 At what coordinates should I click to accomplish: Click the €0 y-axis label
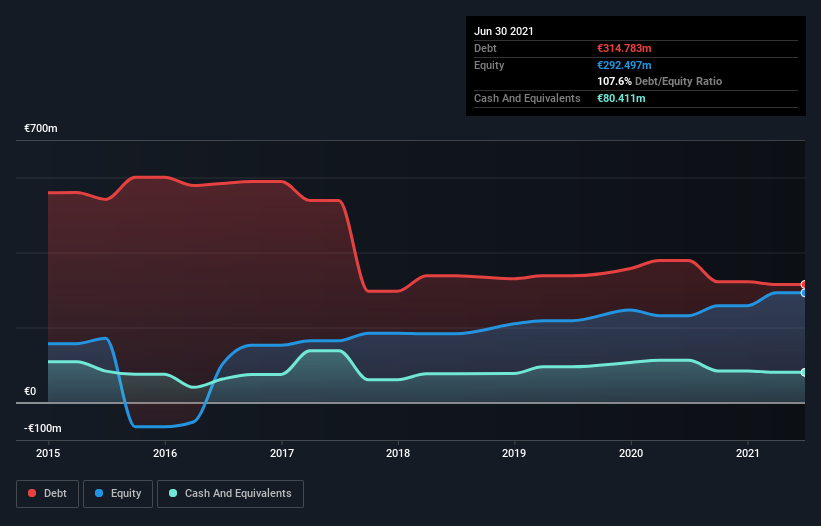pos(30,391)
